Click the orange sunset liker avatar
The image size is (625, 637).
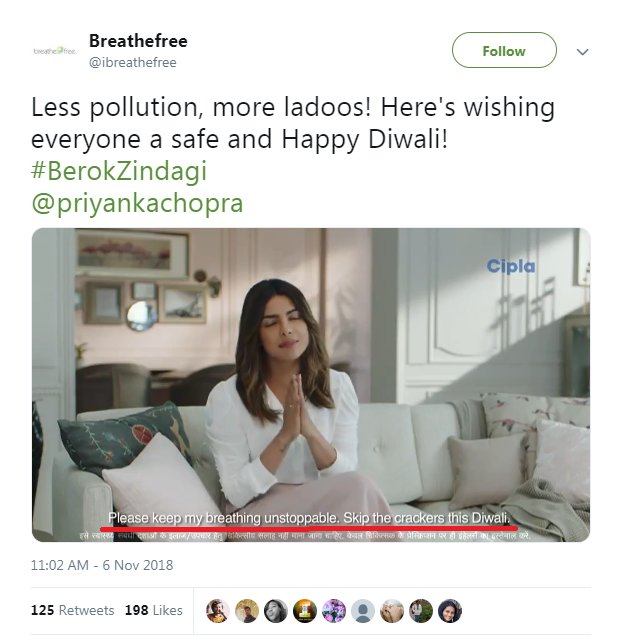click(305, 611)
